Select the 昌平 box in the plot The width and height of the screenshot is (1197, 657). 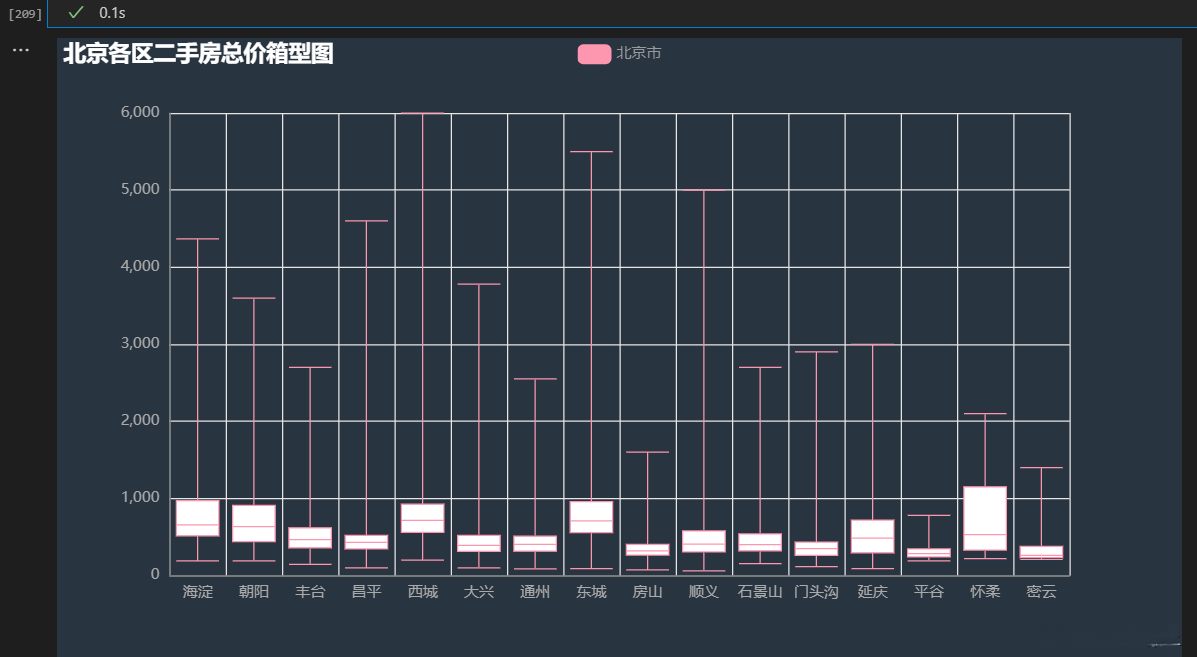(366, 542)
